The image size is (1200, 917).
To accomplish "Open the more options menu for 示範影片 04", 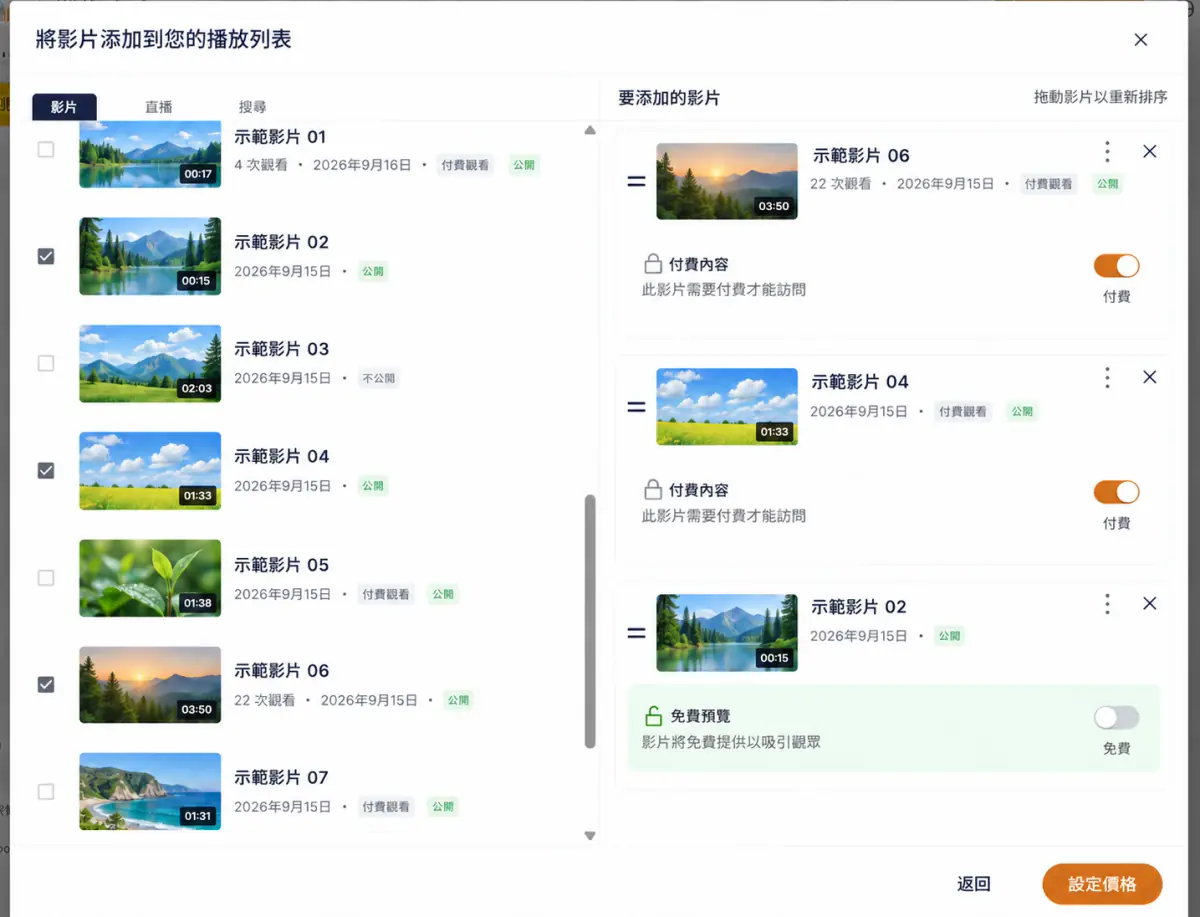I will point(1107,378).
